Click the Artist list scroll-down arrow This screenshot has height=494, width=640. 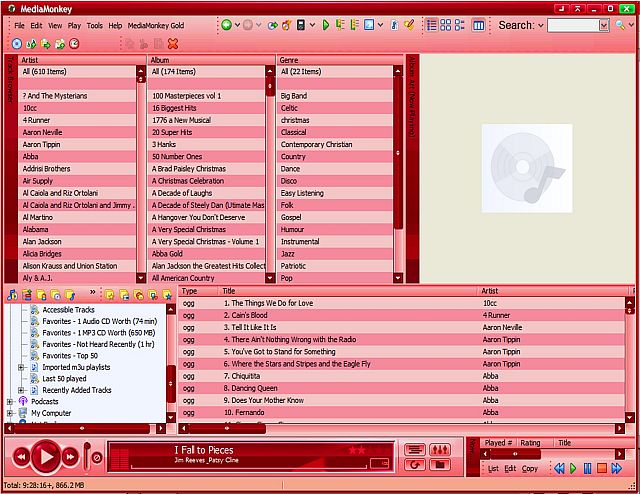[141, 278]
